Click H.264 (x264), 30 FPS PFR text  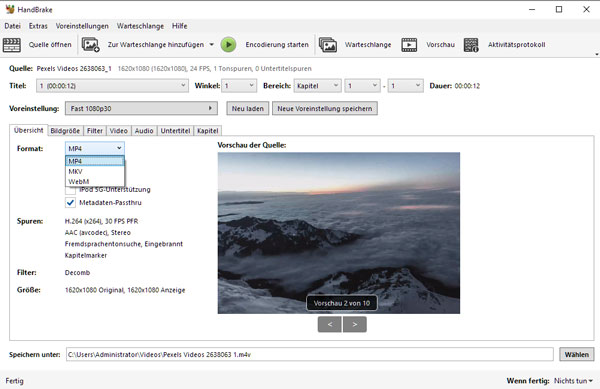(x=101, y=221)
